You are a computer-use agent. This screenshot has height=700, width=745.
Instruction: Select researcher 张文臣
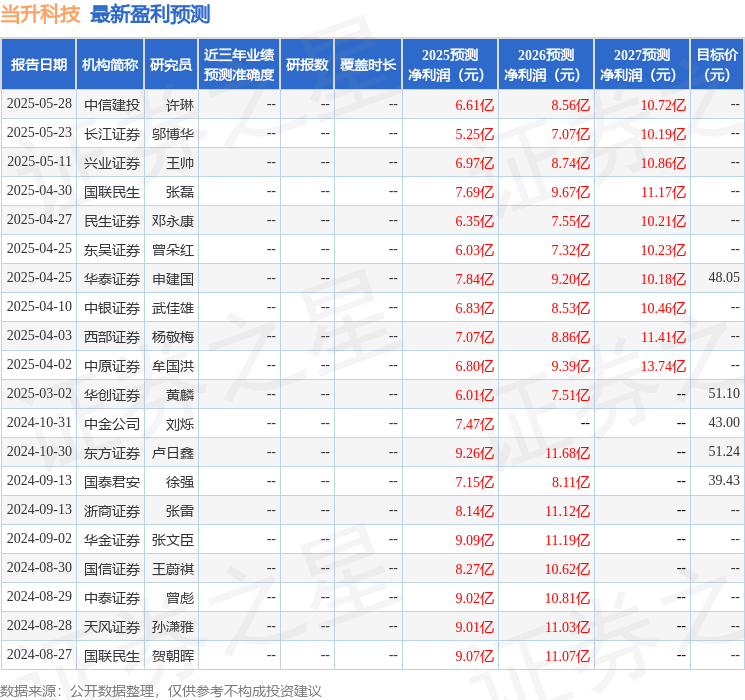tap(173, 540)
